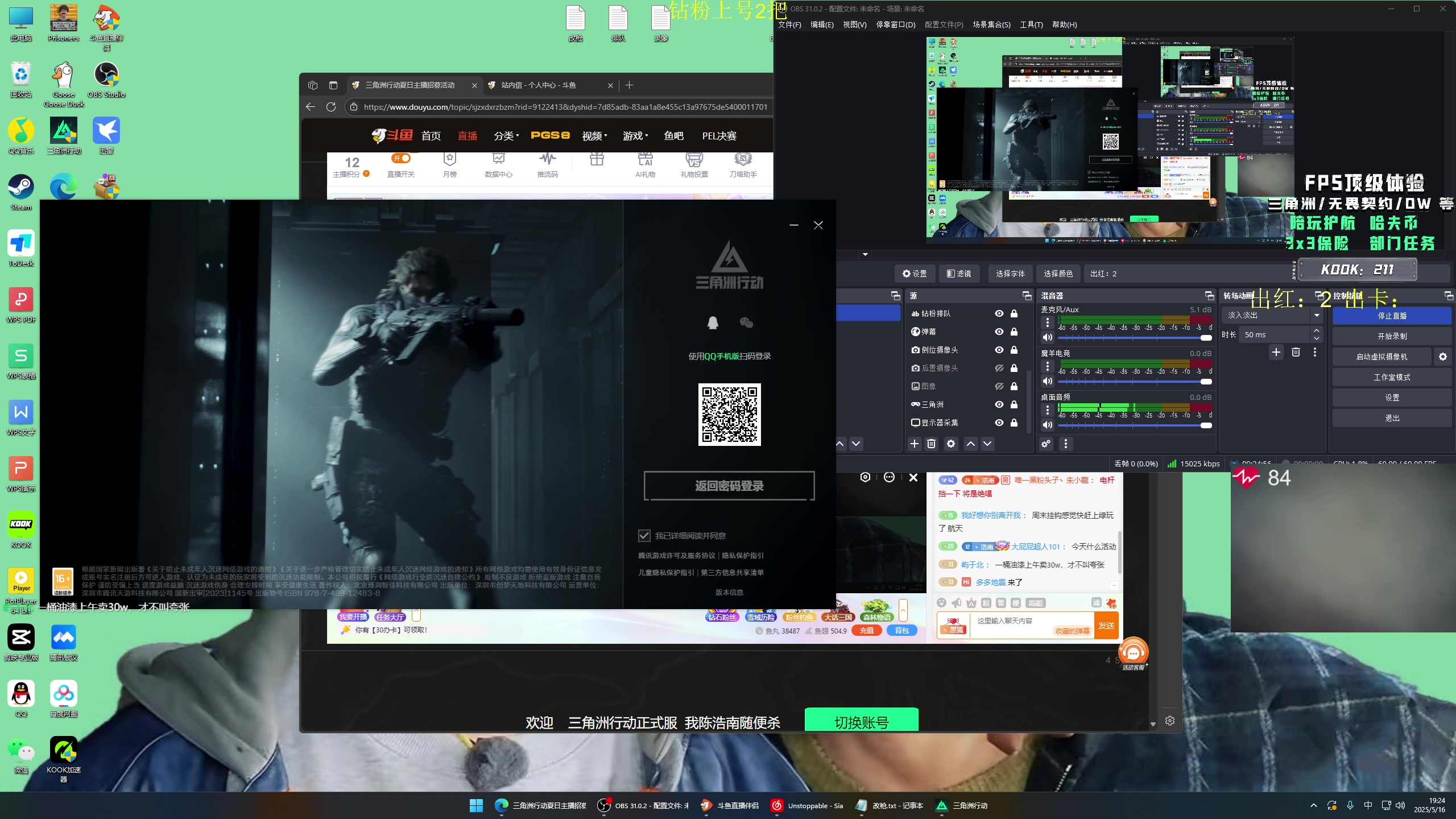Viewport: 1456px width, 819px height.
Task: Open the mixer panel options menu
Action: [1066, 444]
